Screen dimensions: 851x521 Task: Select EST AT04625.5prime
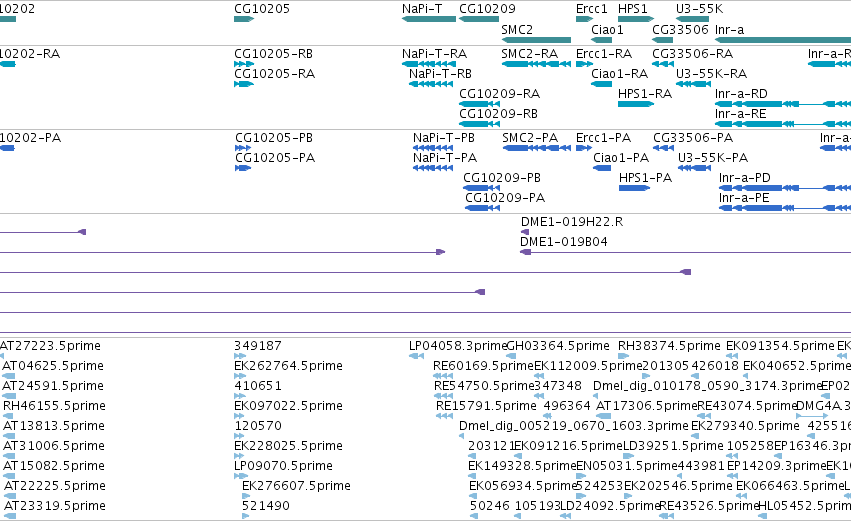click(x=8, y=376)
